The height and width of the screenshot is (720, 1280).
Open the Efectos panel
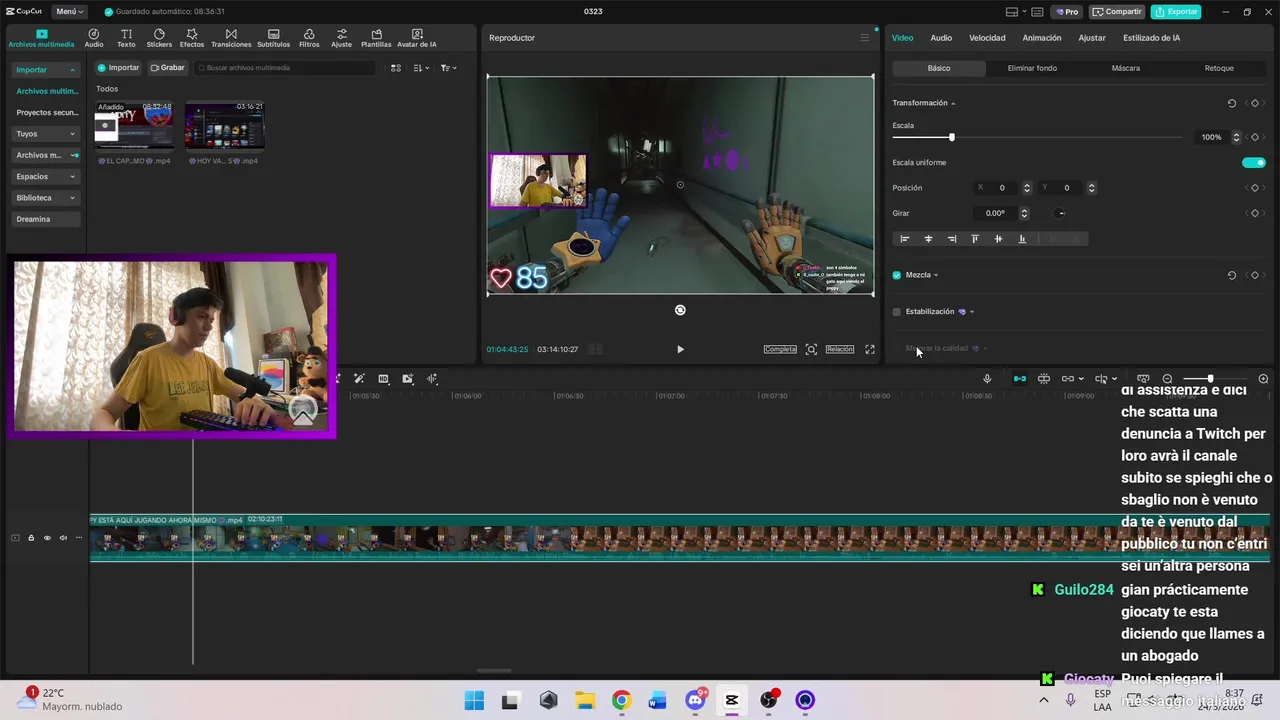click(192, 38)
